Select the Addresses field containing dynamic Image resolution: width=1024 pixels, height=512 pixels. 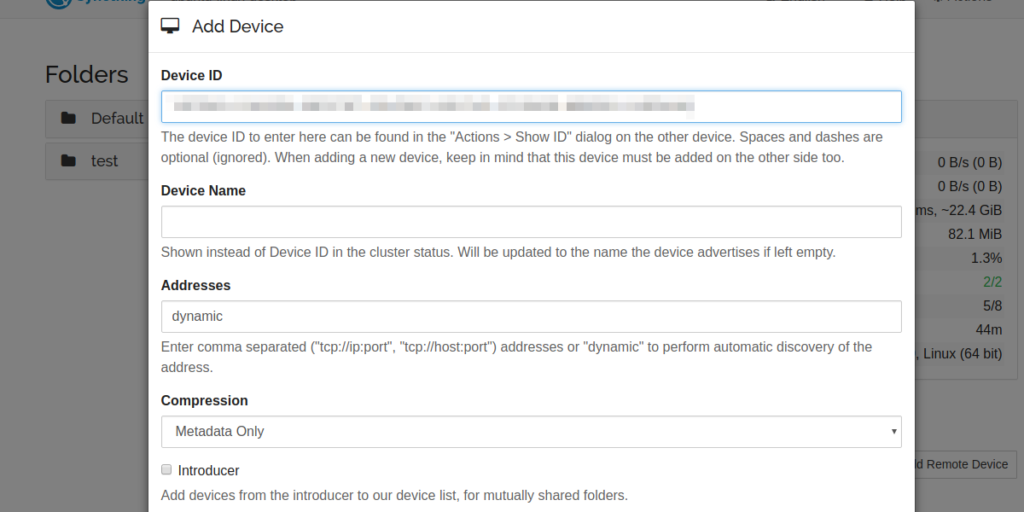[531, 316]
